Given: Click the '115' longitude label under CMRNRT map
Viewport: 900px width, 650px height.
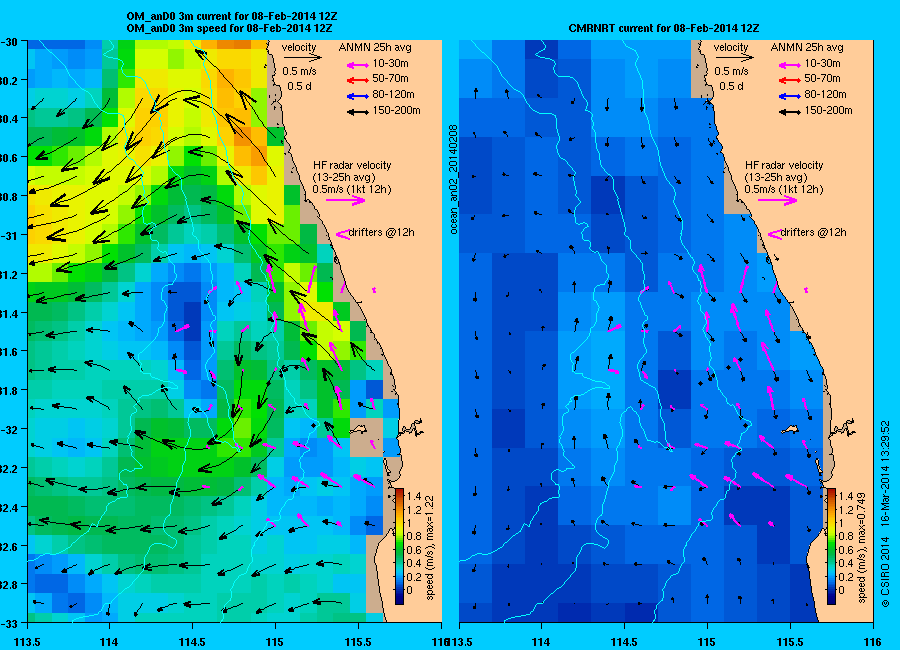Looking at the screenshot, I should pos(707,642).
